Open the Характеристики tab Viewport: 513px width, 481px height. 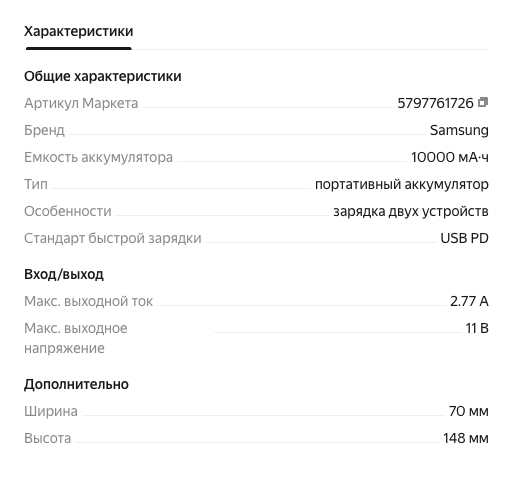click(79, 31)
